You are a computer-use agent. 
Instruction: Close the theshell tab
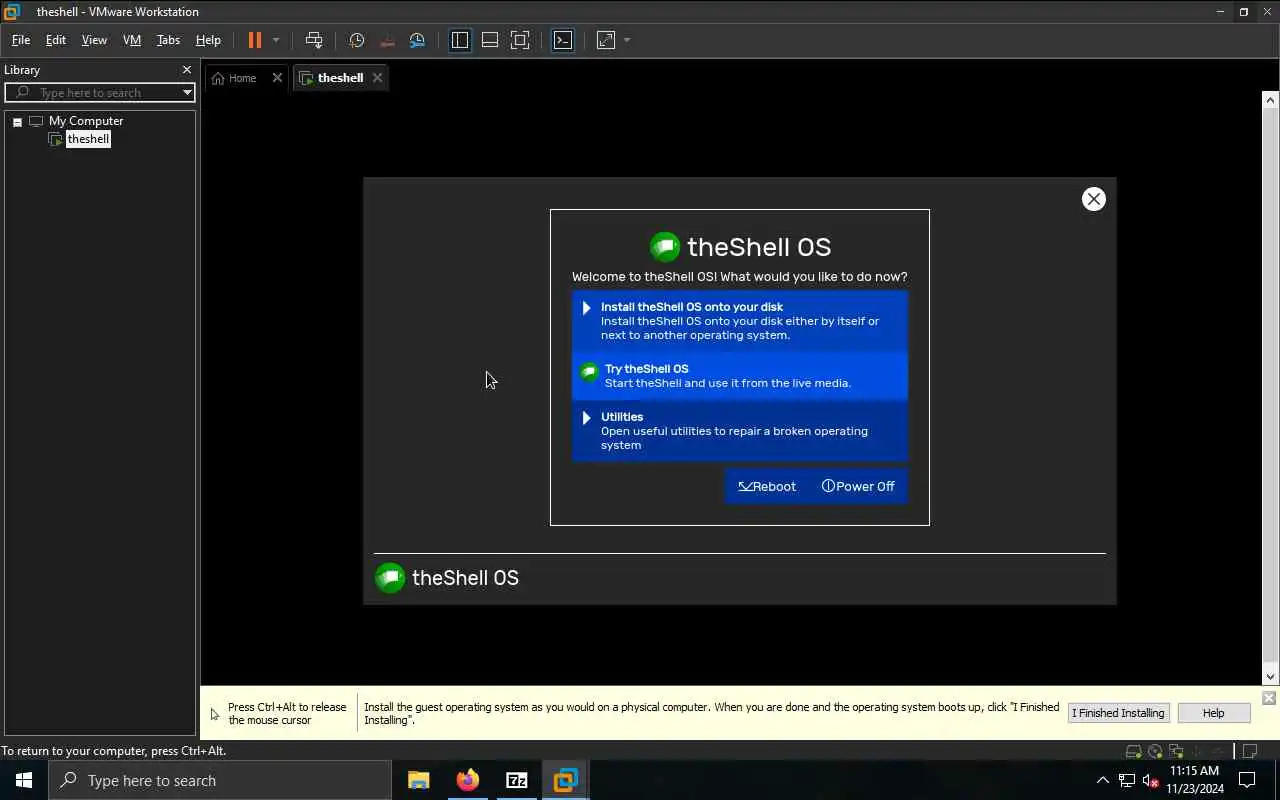(x=377, y=78)
